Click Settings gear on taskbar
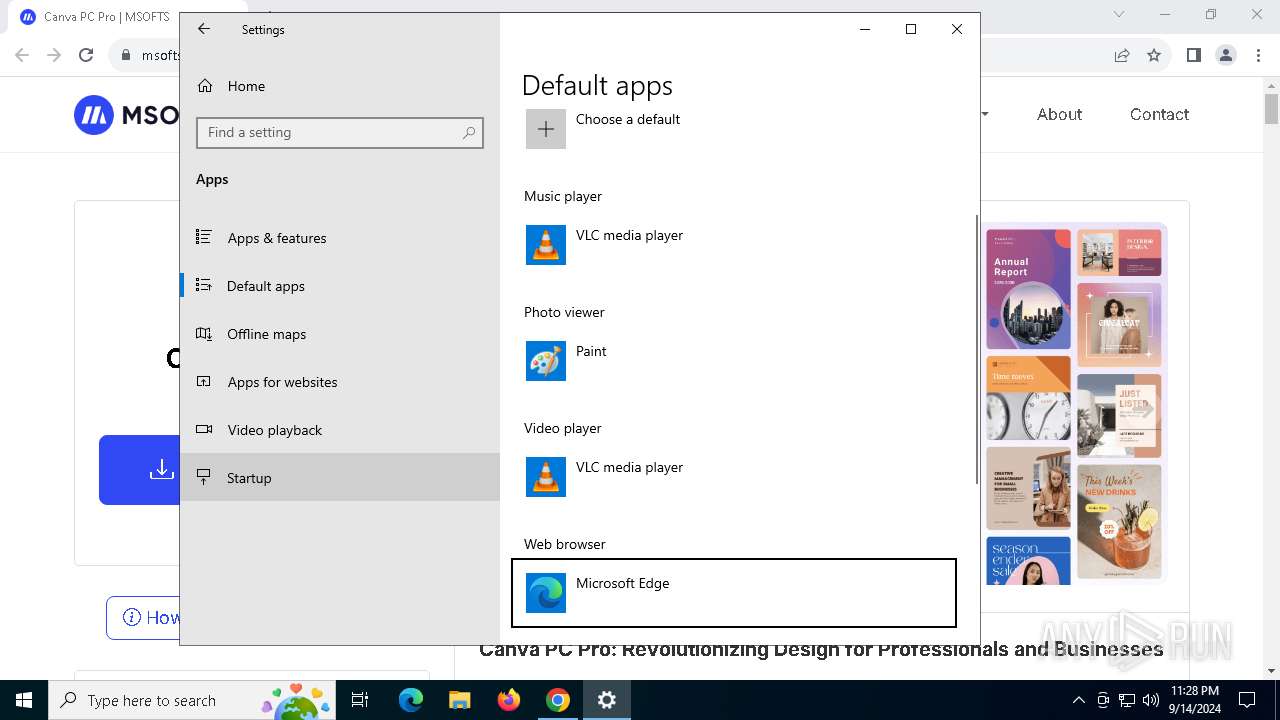Image resolution: width=1280 pixels, height=720 pixels. click(606, 700)
